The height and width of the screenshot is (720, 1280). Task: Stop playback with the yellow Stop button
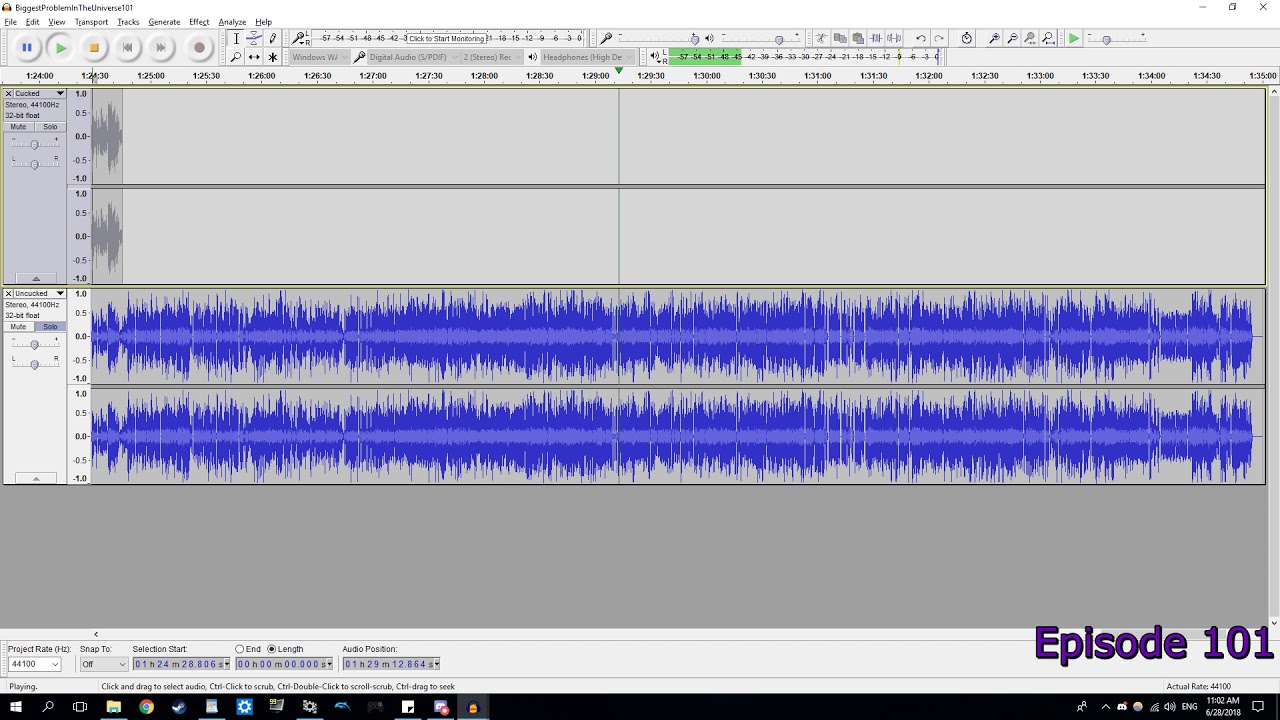(94, 47)
